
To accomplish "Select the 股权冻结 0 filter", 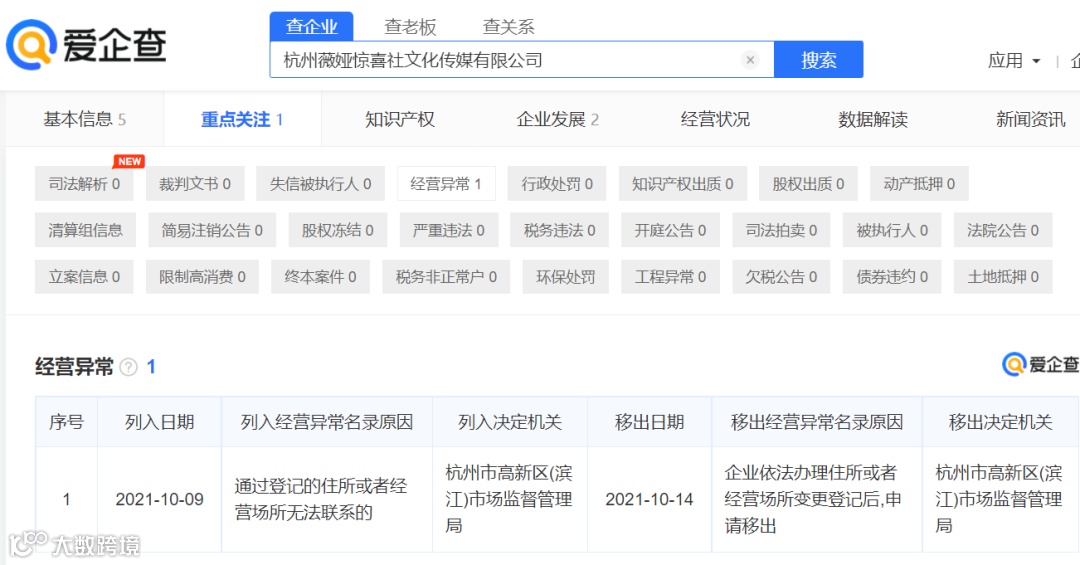I will (338, 230).
